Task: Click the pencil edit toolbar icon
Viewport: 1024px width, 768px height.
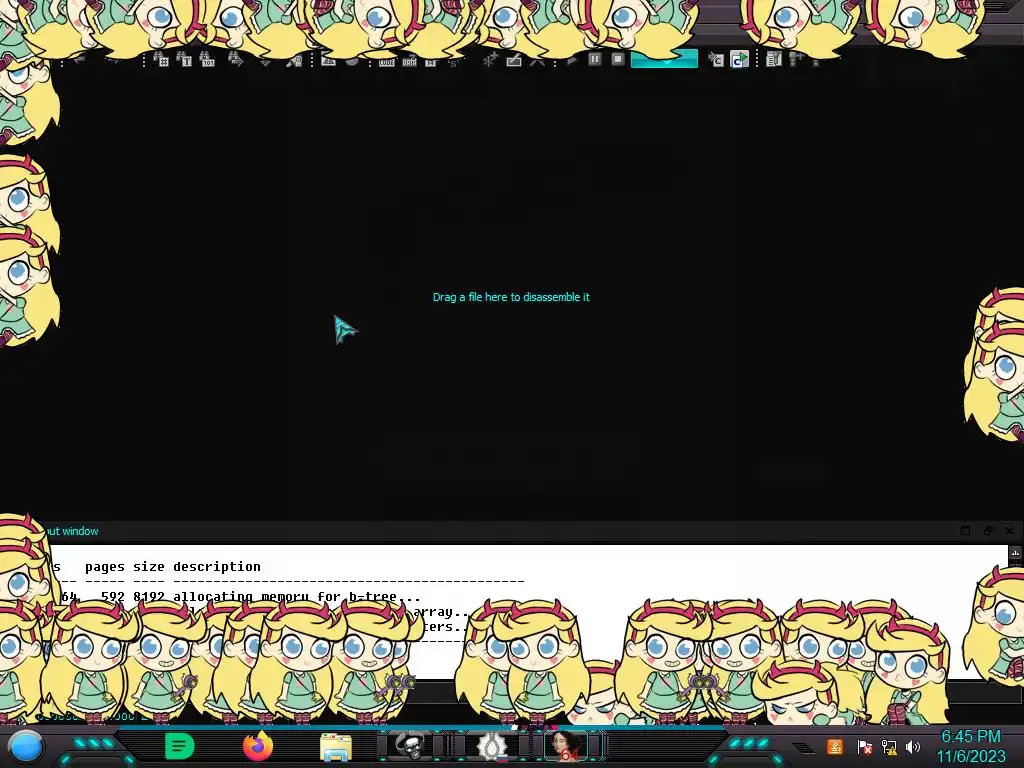Action: click(514, 61)
